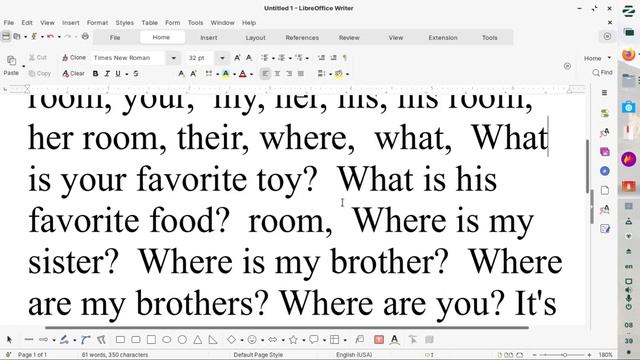Image resolution: width=640 pixels, height=360 pixels.
Task: Toggle Strikethrough formatting
Action: [x=136, y=73]
